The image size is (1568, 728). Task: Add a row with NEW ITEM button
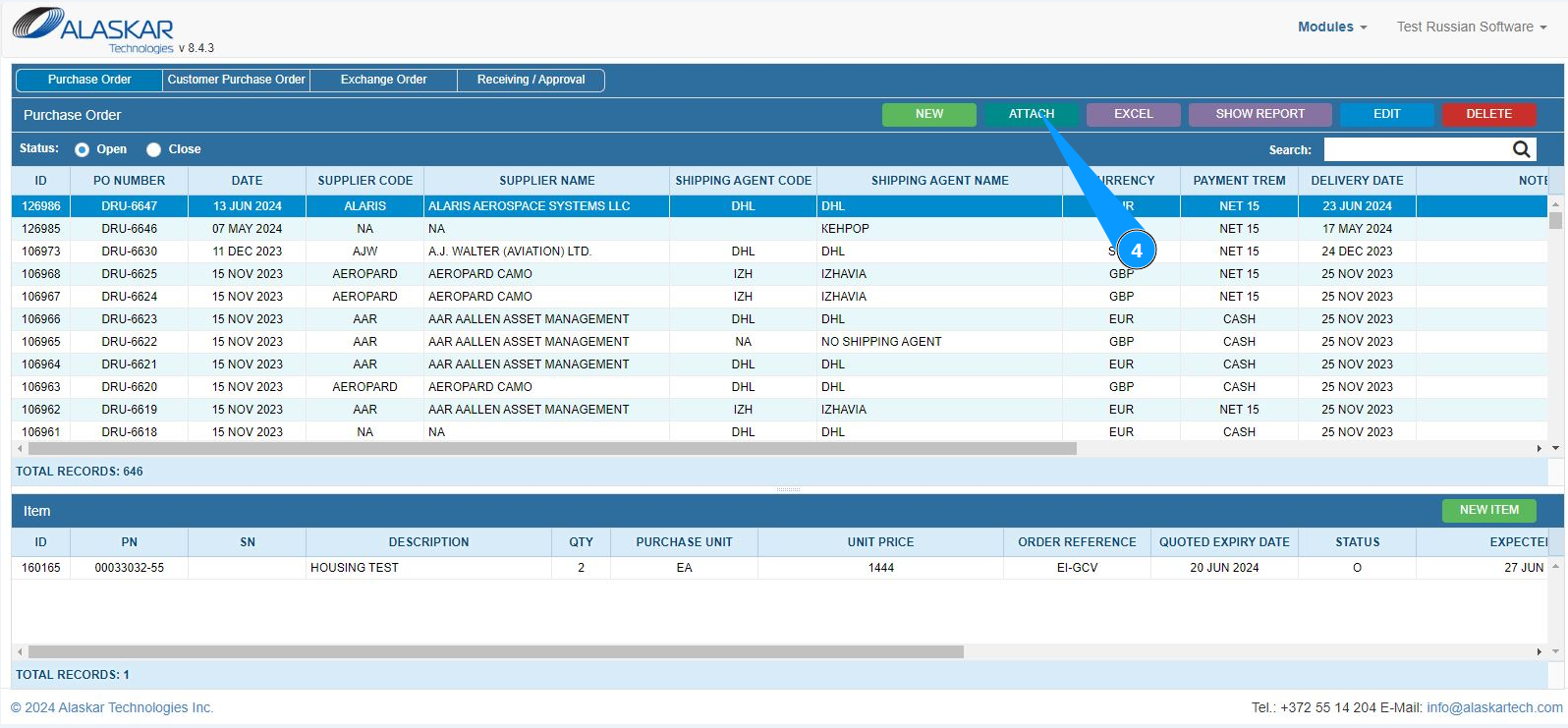1488,510
